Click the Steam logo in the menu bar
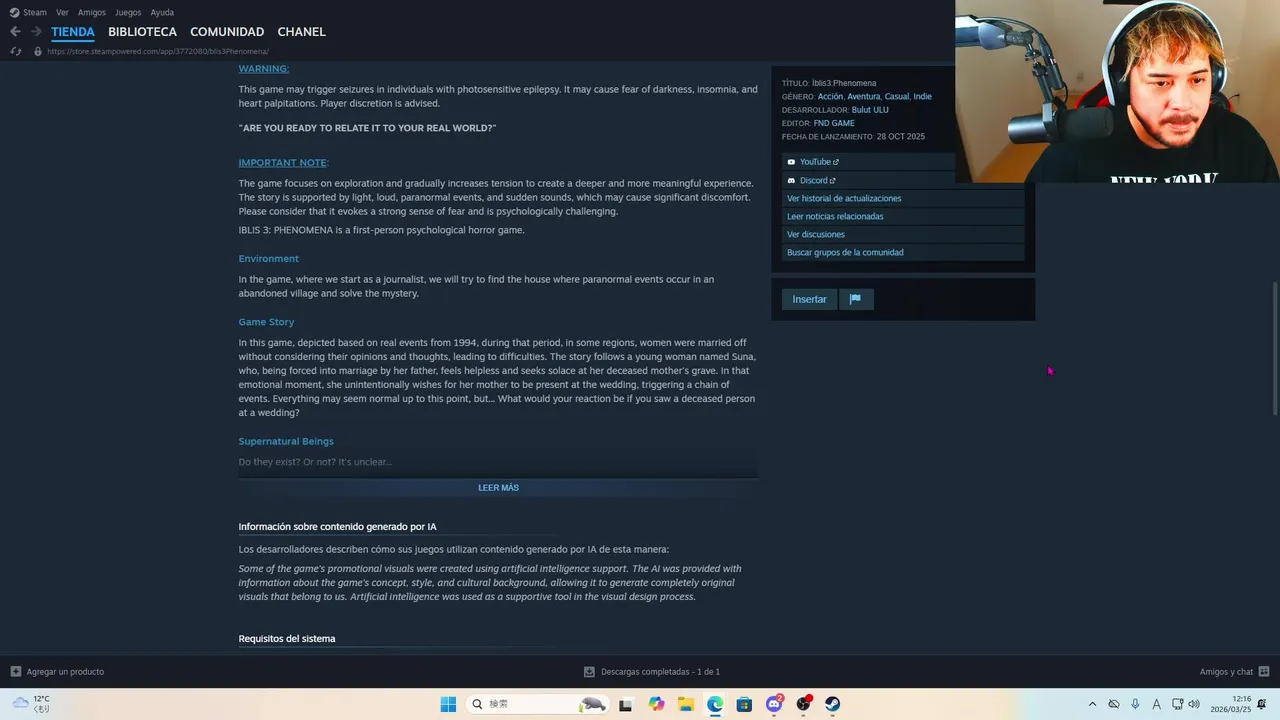 coord(14,13)
